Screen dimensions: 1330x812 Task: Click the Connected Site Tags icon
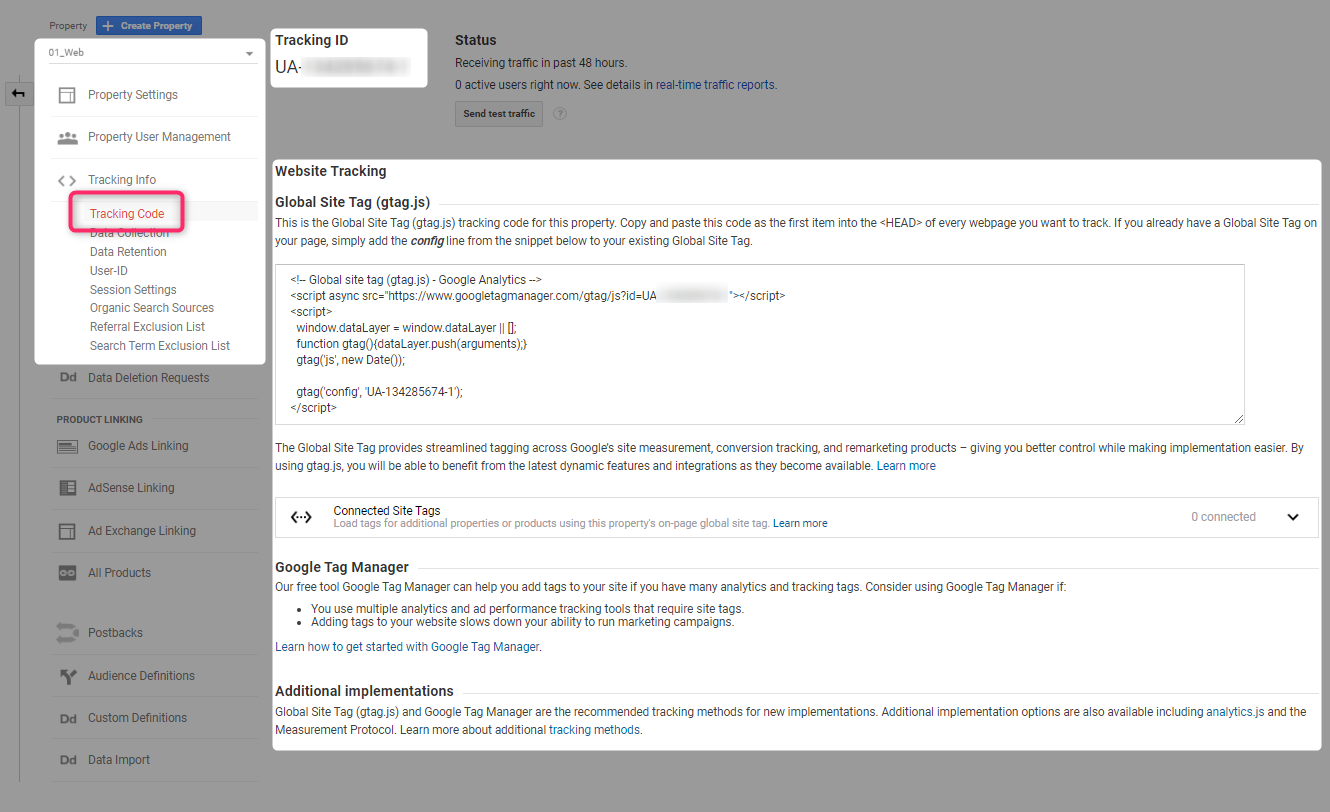click(301, 517)
